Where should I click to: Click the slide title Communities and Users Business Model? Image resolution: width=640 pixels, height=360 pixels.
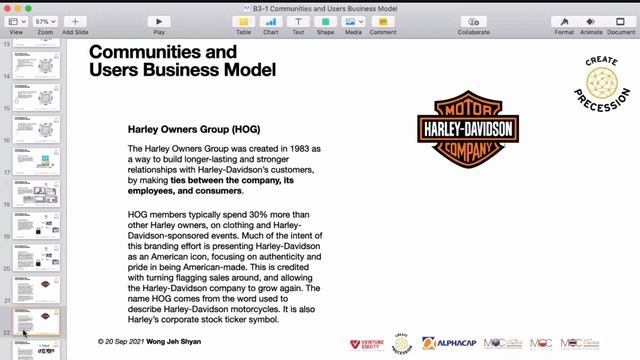click(182, 61)
